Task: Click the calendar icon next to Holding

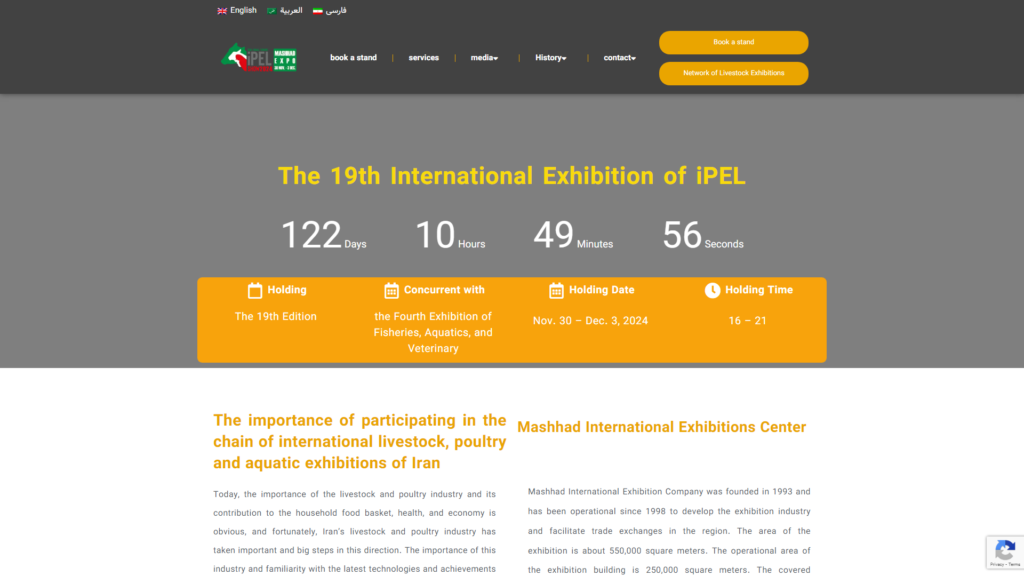Action: tap(255, 291)
